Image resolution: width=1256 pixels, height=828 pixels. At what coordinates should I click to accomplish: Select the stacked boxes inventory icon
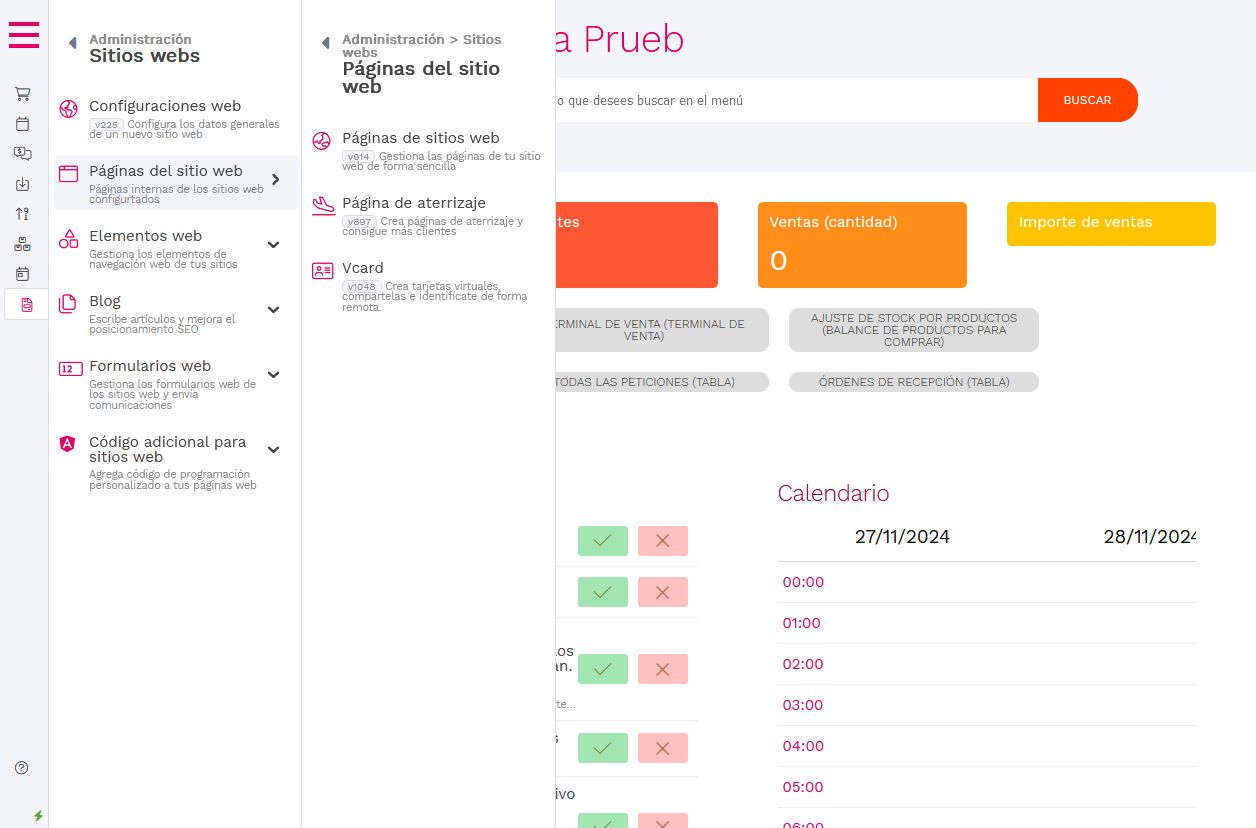(22, 244)
